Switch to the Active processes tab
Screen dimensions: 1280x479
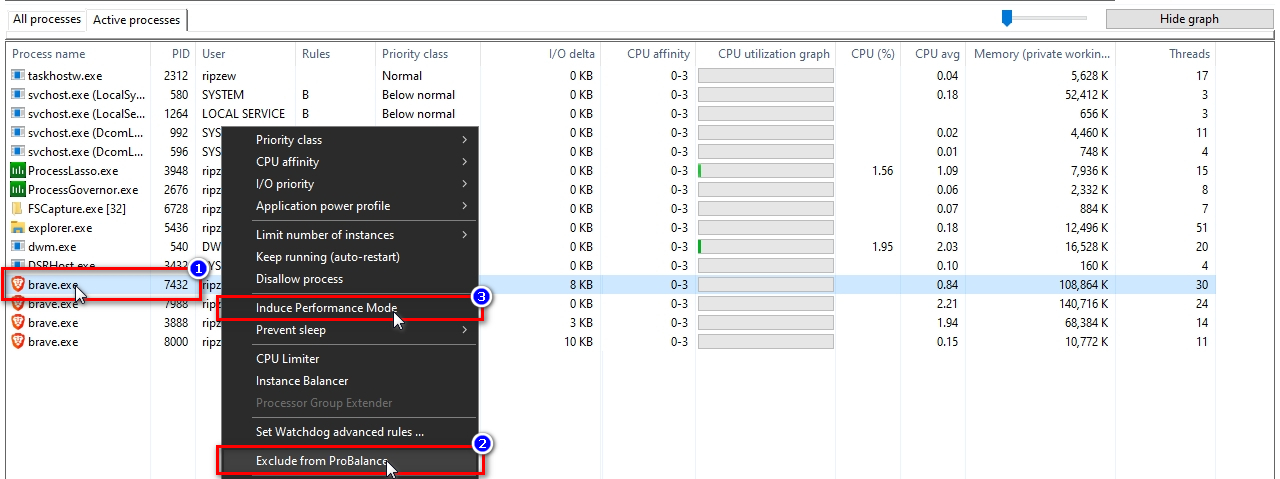tap(137, 20)
